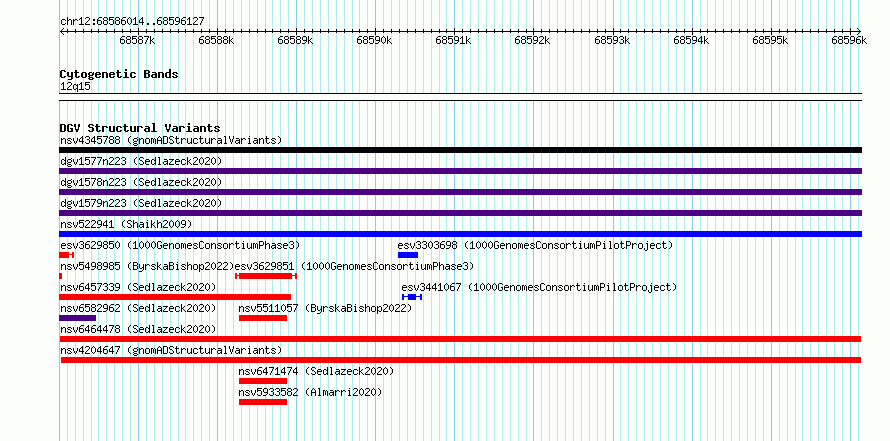Click the red bar under nsv5511057
890x441 pixels.
pyautogui.click(x=263, y=318)
